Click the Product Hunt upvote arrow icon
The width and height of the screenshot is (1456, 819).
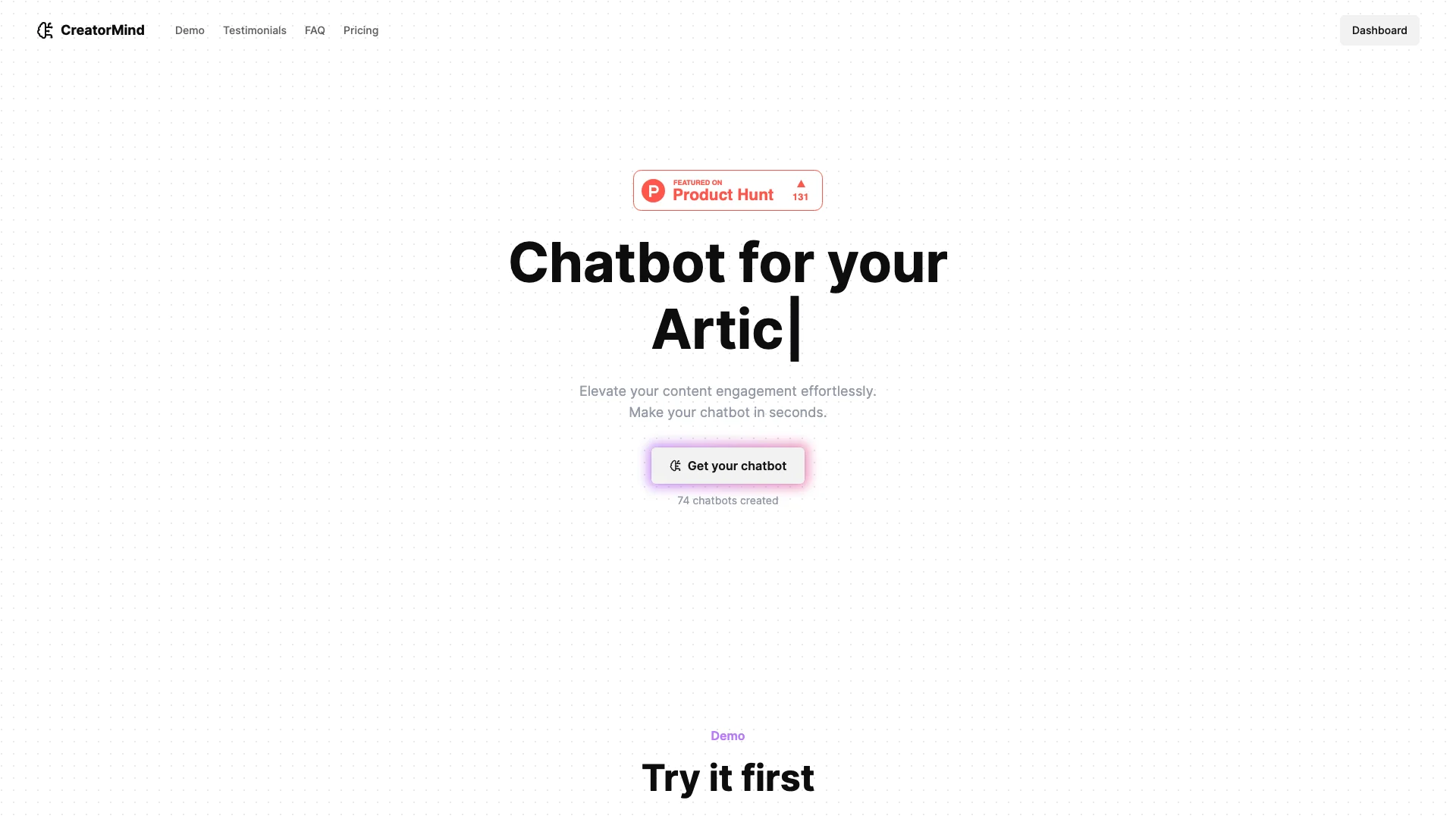click(800, 184)
